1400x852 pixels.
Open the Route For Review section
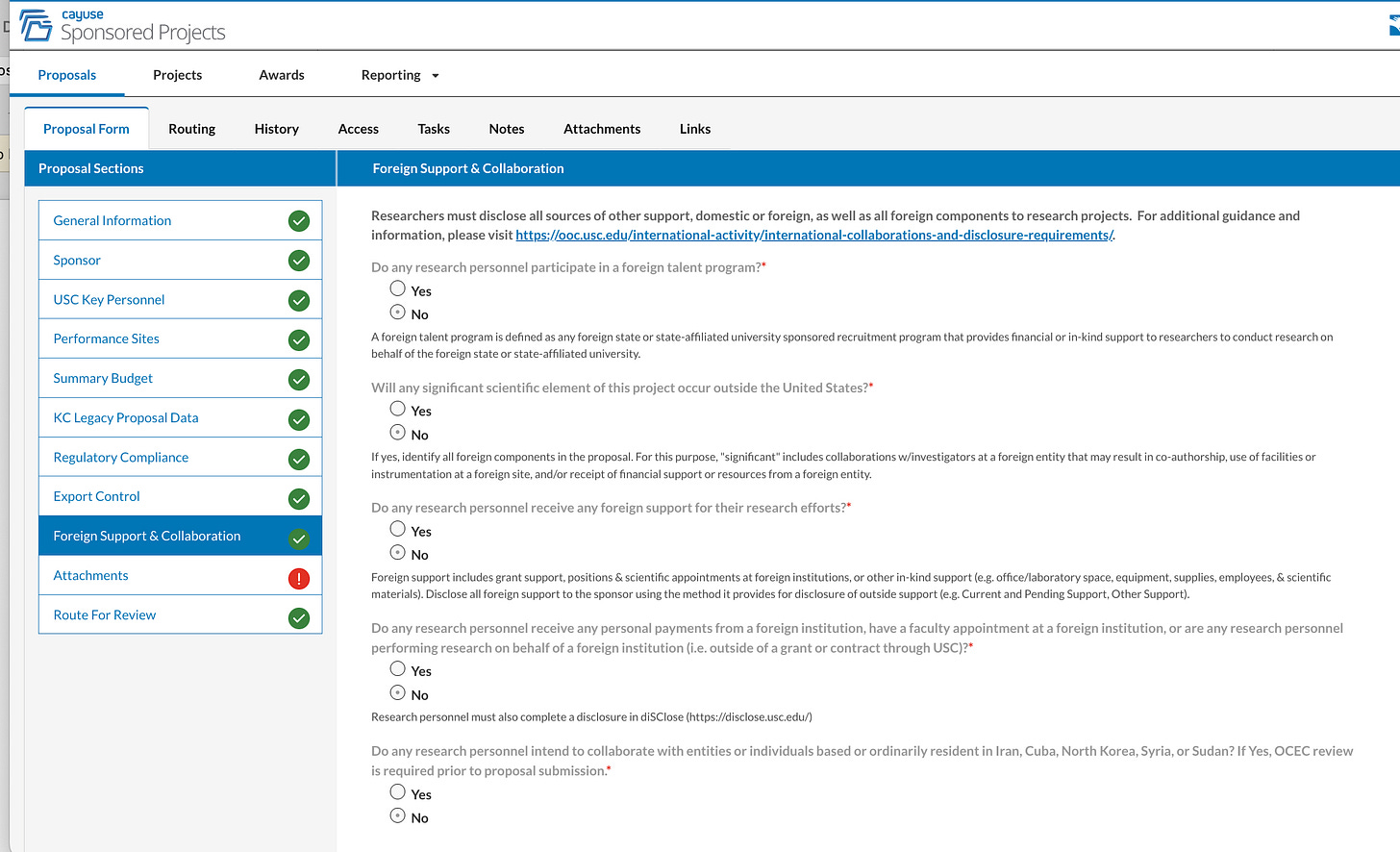180,614
